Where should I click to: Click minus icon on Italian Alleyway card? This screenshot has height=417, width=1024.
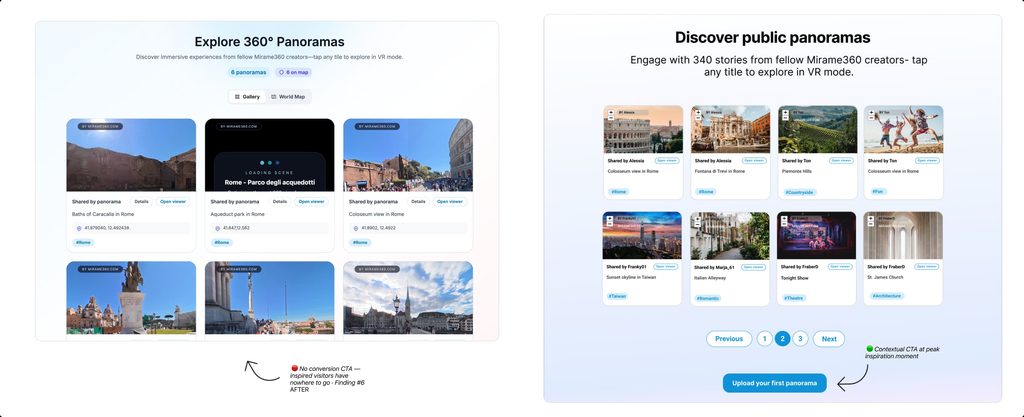coord(697,224)
